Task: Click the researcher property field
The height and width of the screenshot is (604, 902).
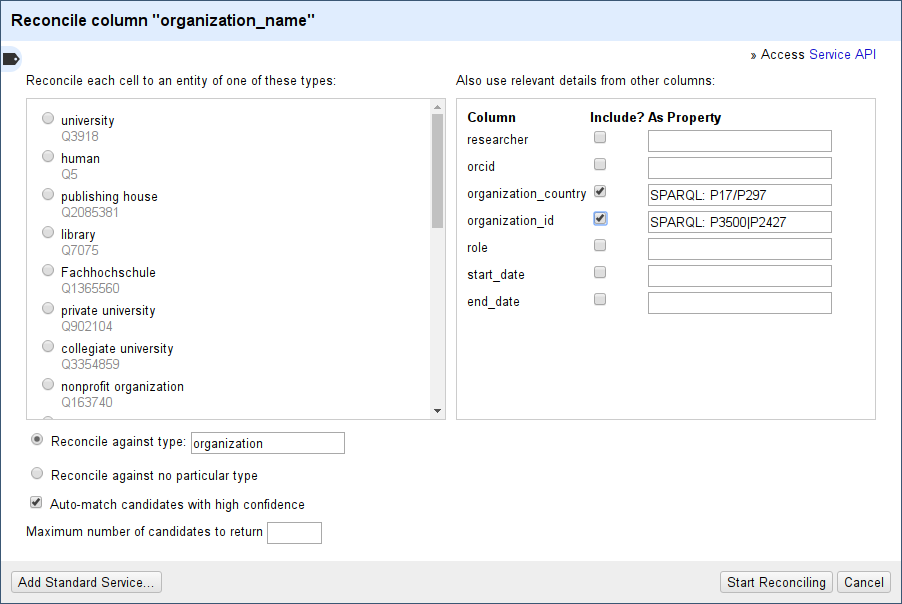Action: 739,141
